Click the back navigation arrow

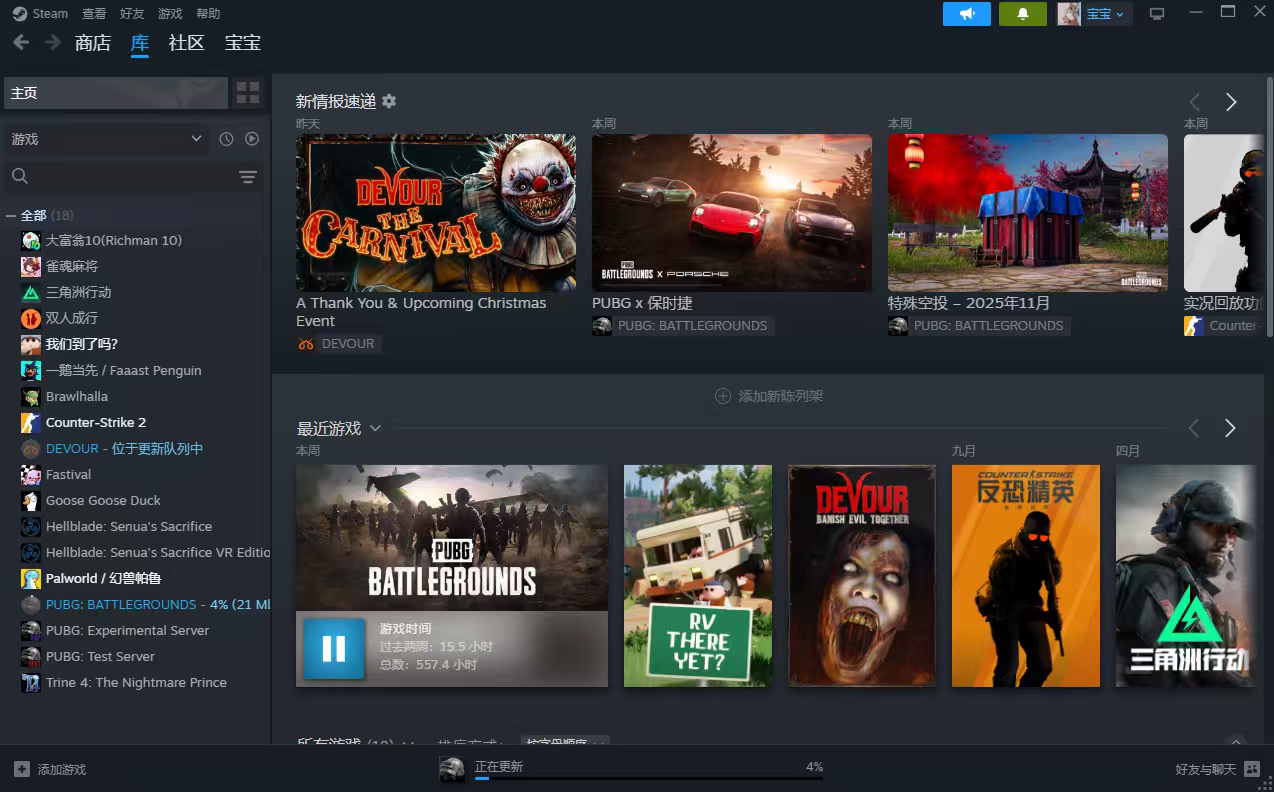point(21,42)
